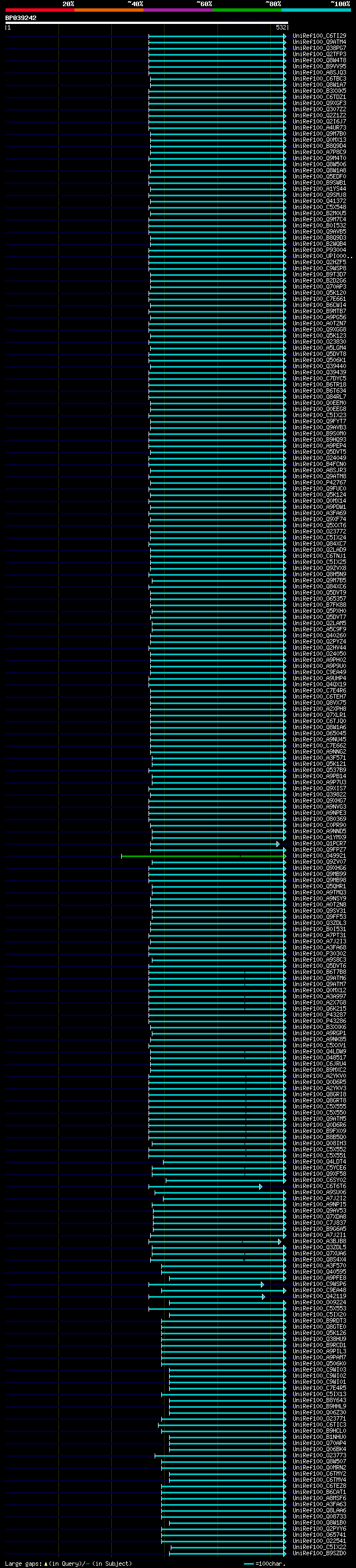Select the UniRef100_B9T3D7 label

(x=319, y=275)
